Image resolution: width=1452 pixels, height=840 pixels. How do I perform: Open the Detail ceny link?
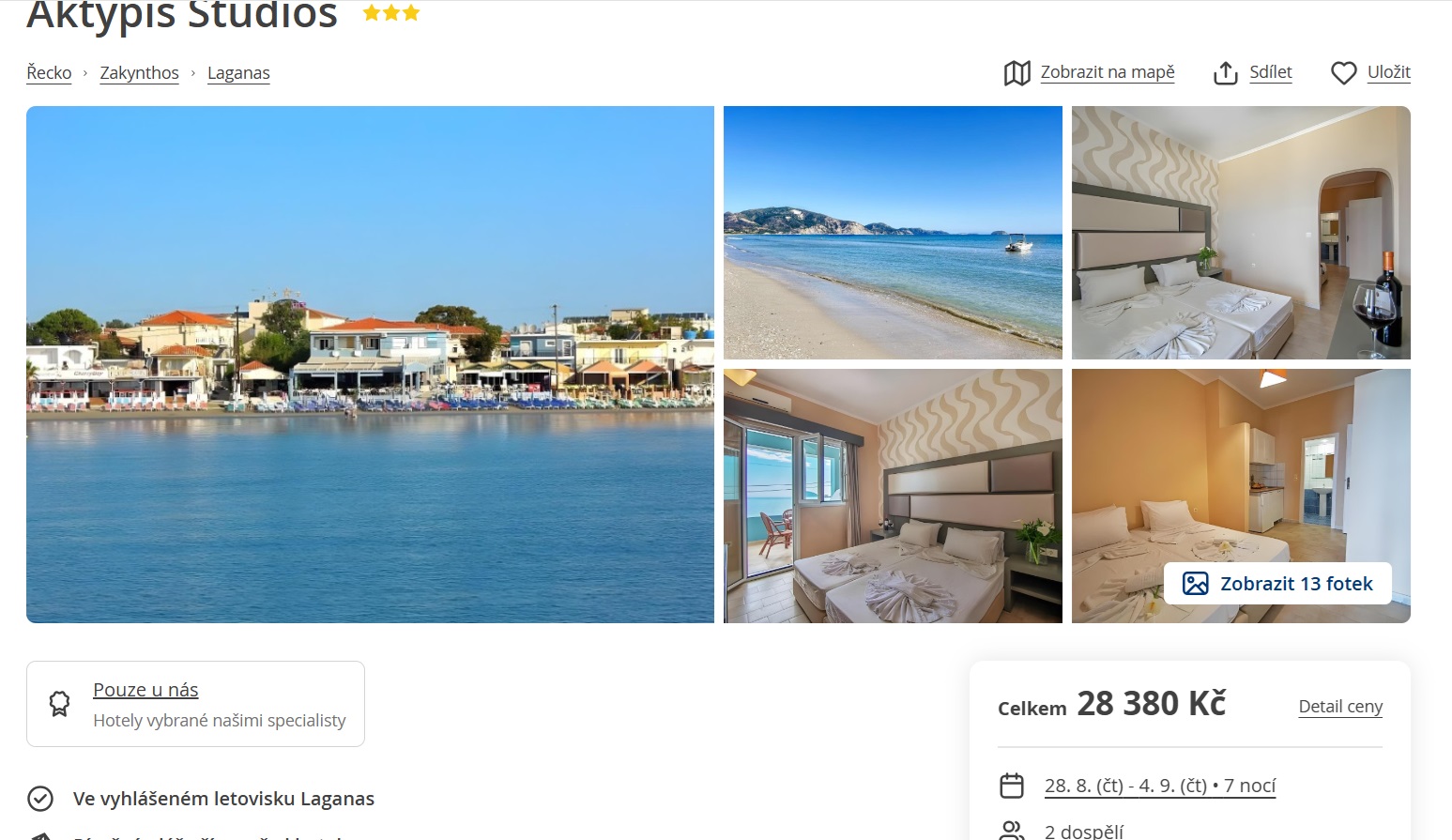pyautogui.click(x=1340, y=707)
